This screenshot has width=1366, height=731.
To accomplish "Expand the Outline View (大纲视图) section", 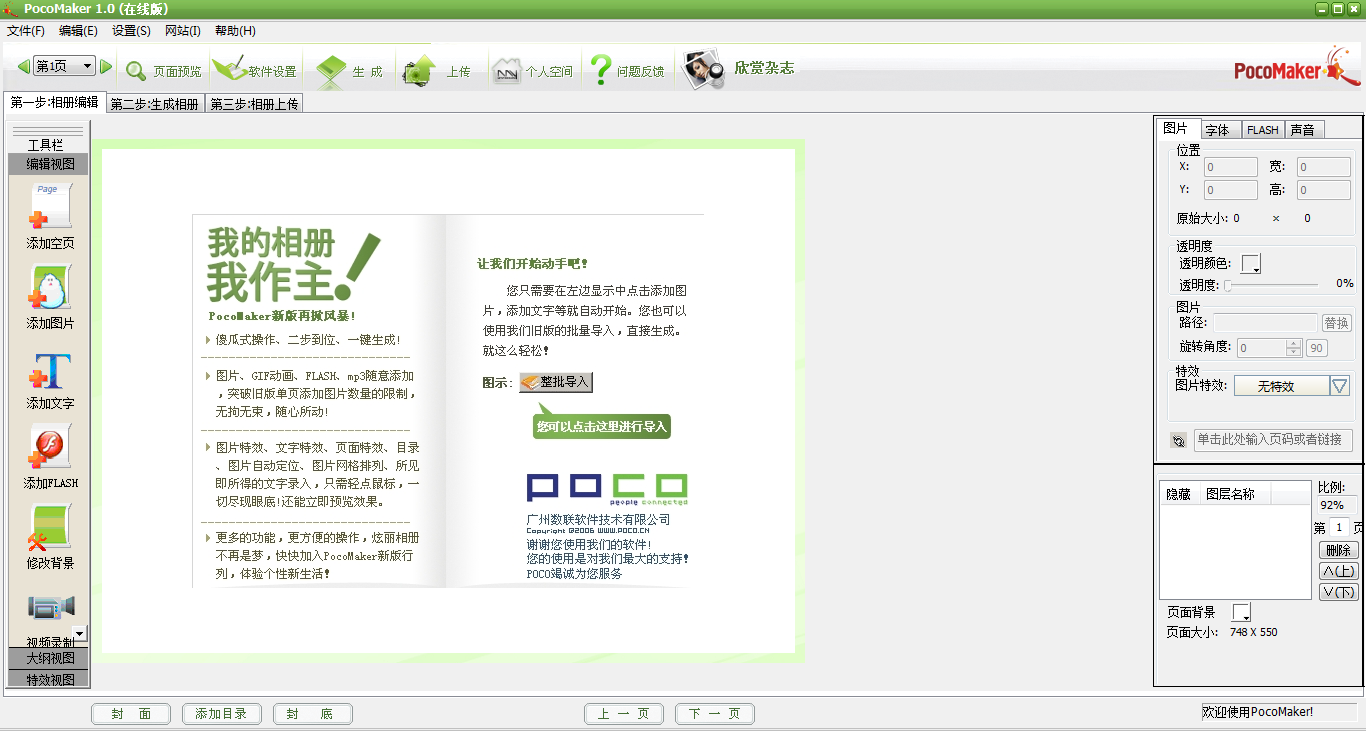I will click(49, 658).
